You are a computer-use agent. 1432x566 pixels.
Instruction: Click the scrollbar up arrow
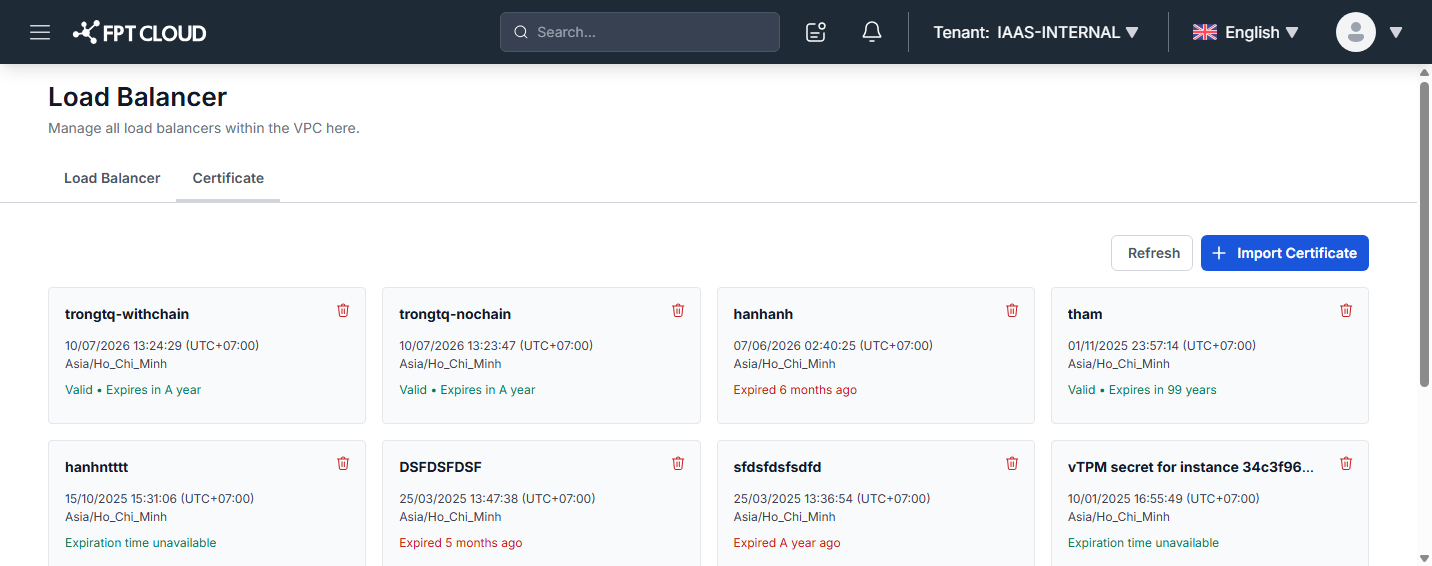[1425, 72]
